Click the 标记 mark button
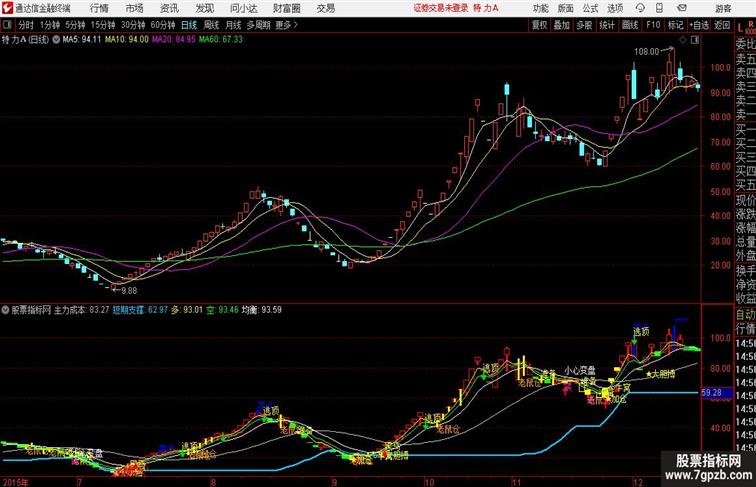Screen dimensions: 756x487 coord(675,25)
